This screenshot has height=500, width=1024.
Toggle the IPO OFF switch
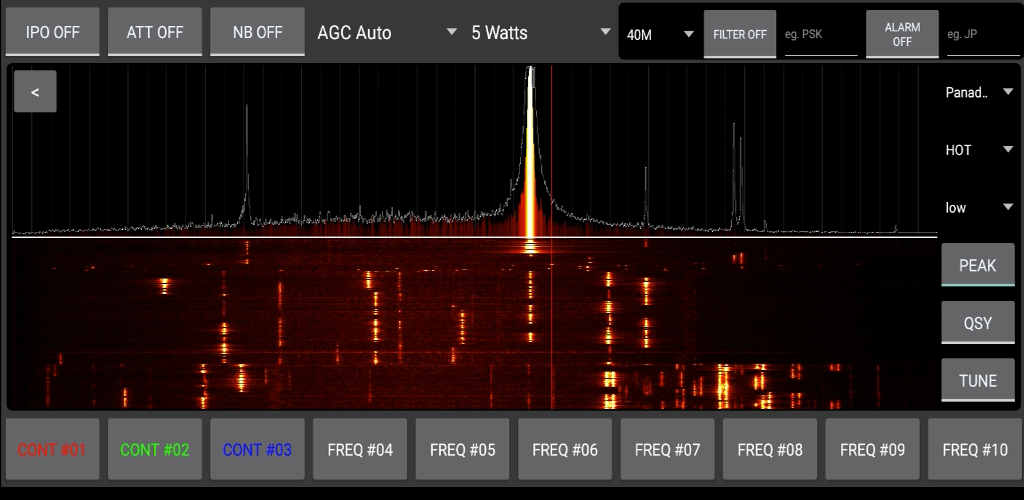point(53,32)
